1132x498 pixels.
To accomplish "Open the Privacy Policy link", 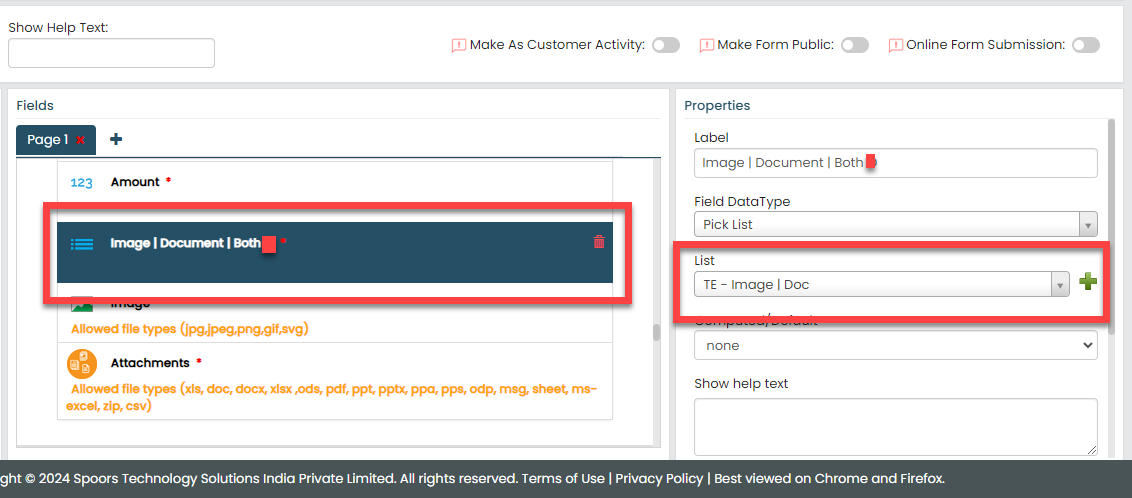I will coord(659,478).
